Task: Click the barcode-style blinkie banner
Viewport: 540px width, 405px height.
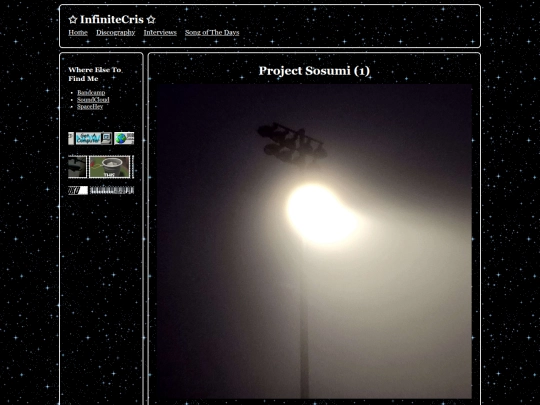Action: pos(112,190)
